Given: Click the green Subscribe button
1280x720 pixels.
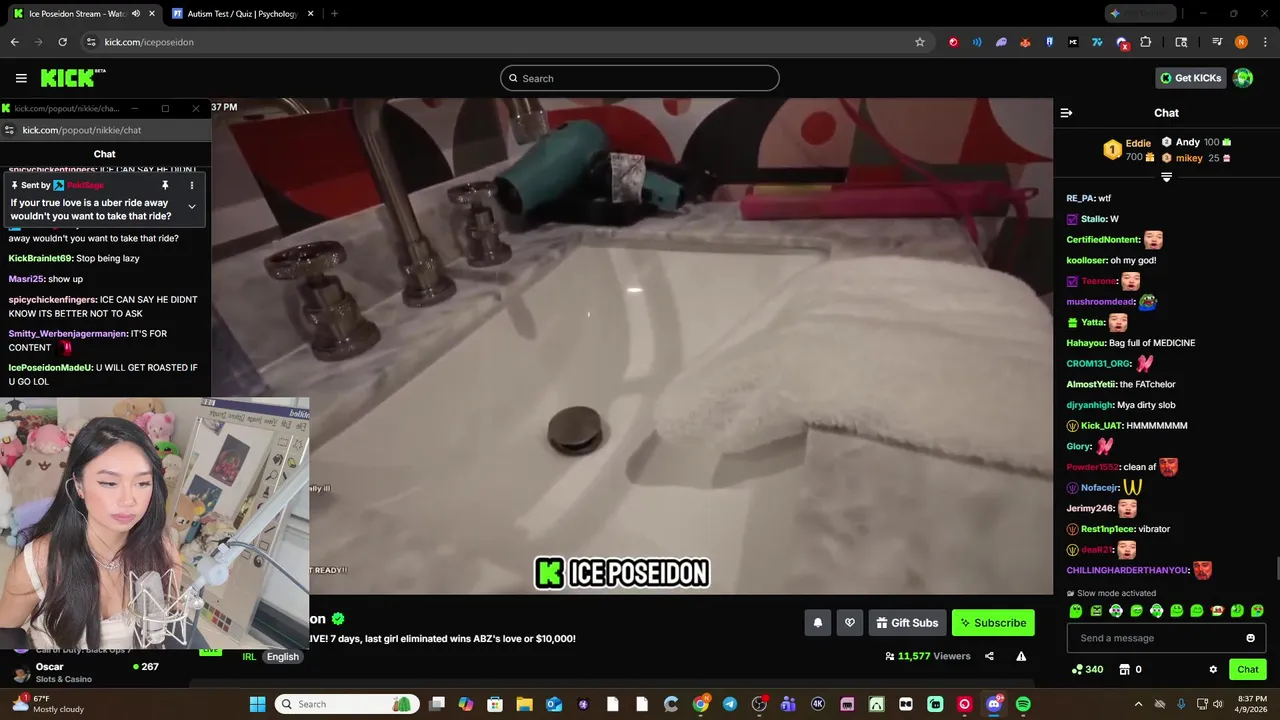Looking at the screenshot, I should tap(993, 623).
